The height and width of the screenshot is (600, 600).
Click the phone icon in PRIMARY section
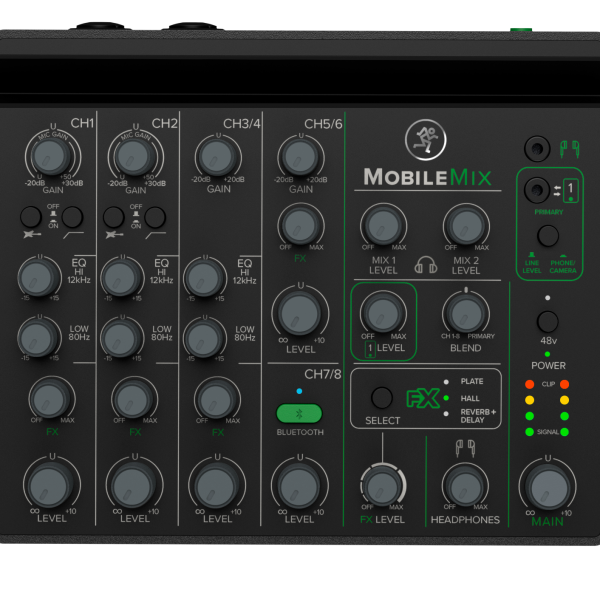coord(571,190)
